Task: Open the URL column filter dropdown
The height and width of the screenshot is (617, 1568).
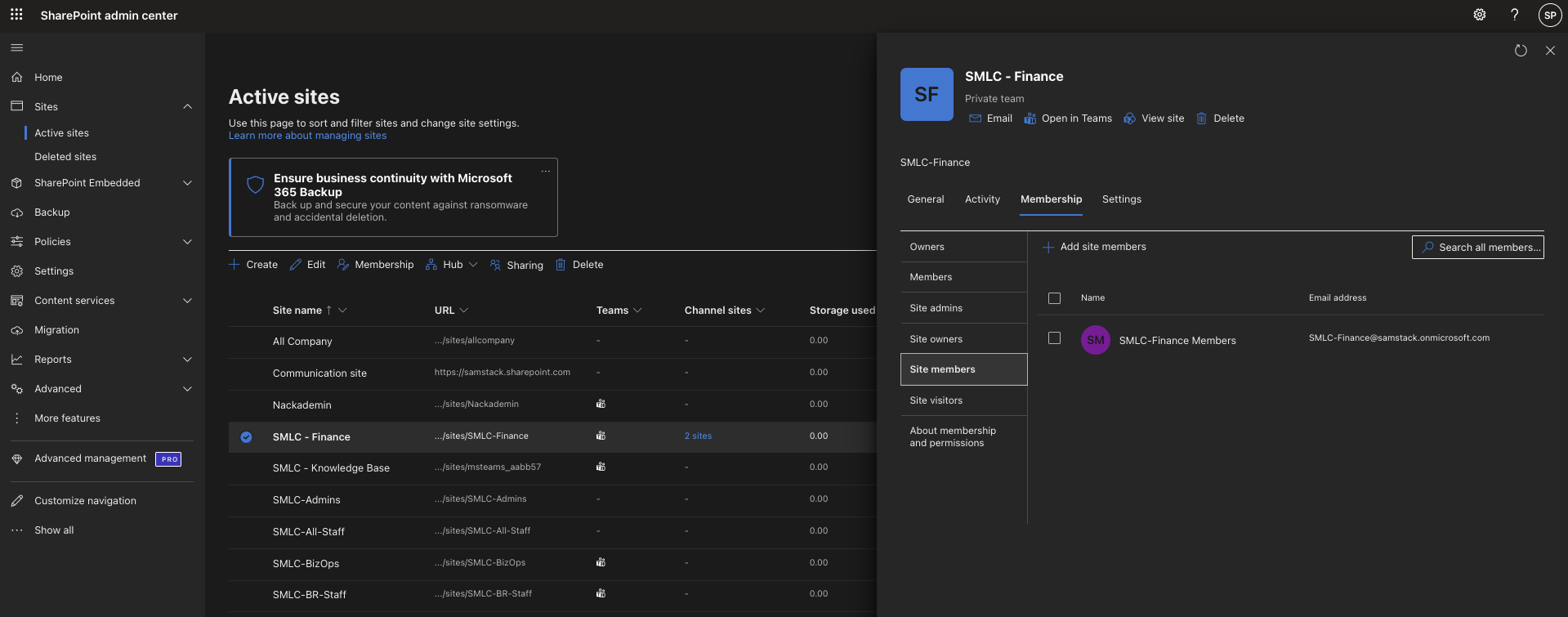Action: click(464, 311)
